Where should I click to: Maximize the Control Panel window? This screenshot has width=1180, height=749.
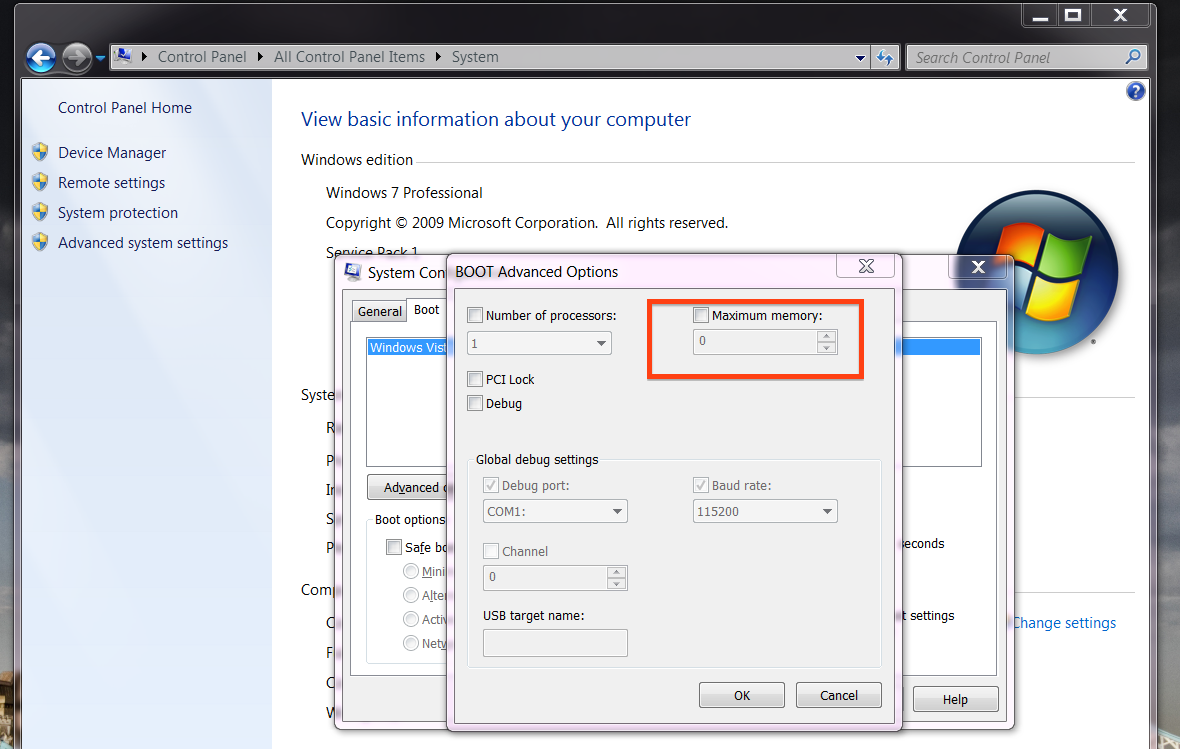coord(1073,14)
